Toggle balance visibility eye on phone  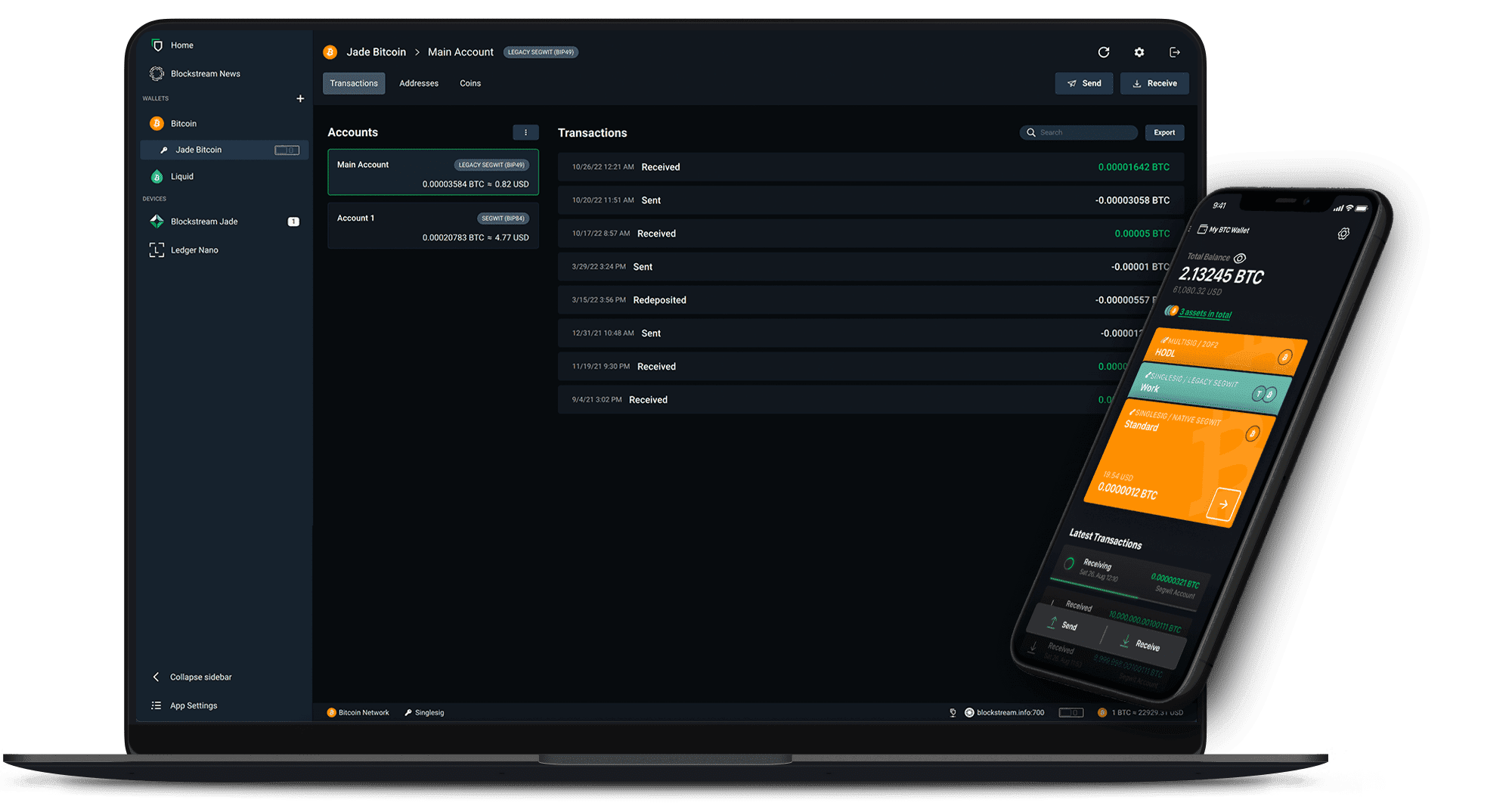[1240, 258]
